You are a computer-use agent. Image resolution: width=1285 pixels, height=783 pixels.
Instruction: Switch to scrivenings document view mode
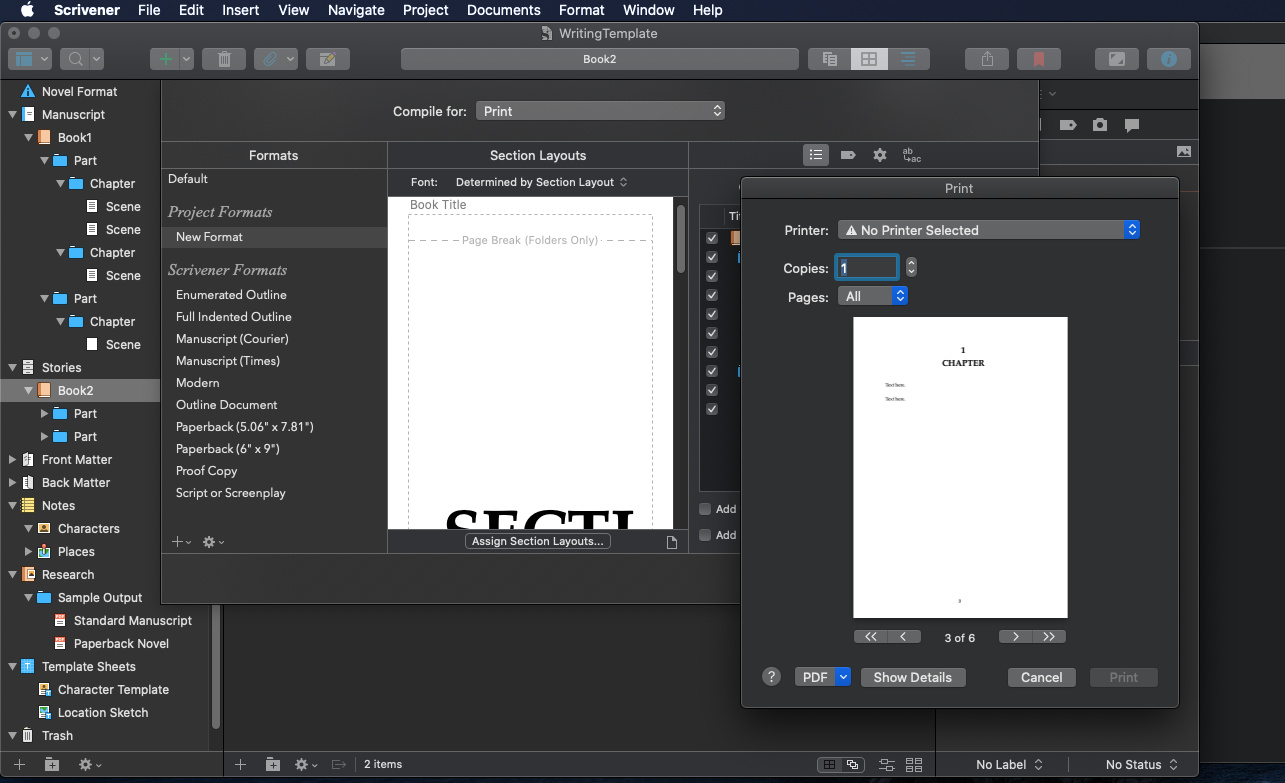tap(829, 59)
